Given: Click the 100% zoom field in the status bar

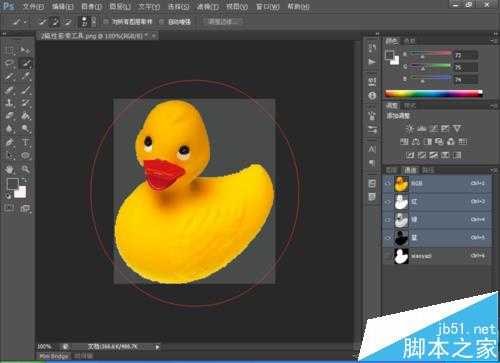Looking at the screenshot, I should point(45,347).
